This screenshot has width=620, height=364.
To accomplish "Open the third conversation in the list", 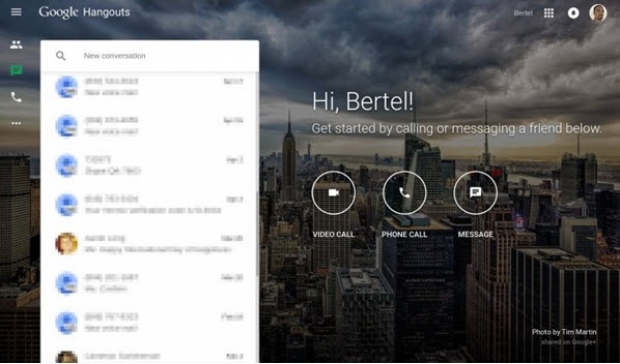I will [x=150, y=165].
